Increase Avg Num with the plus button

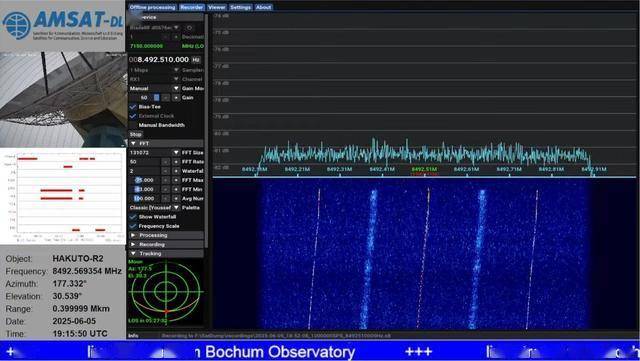pyautogui.click(x=176, y=198)
